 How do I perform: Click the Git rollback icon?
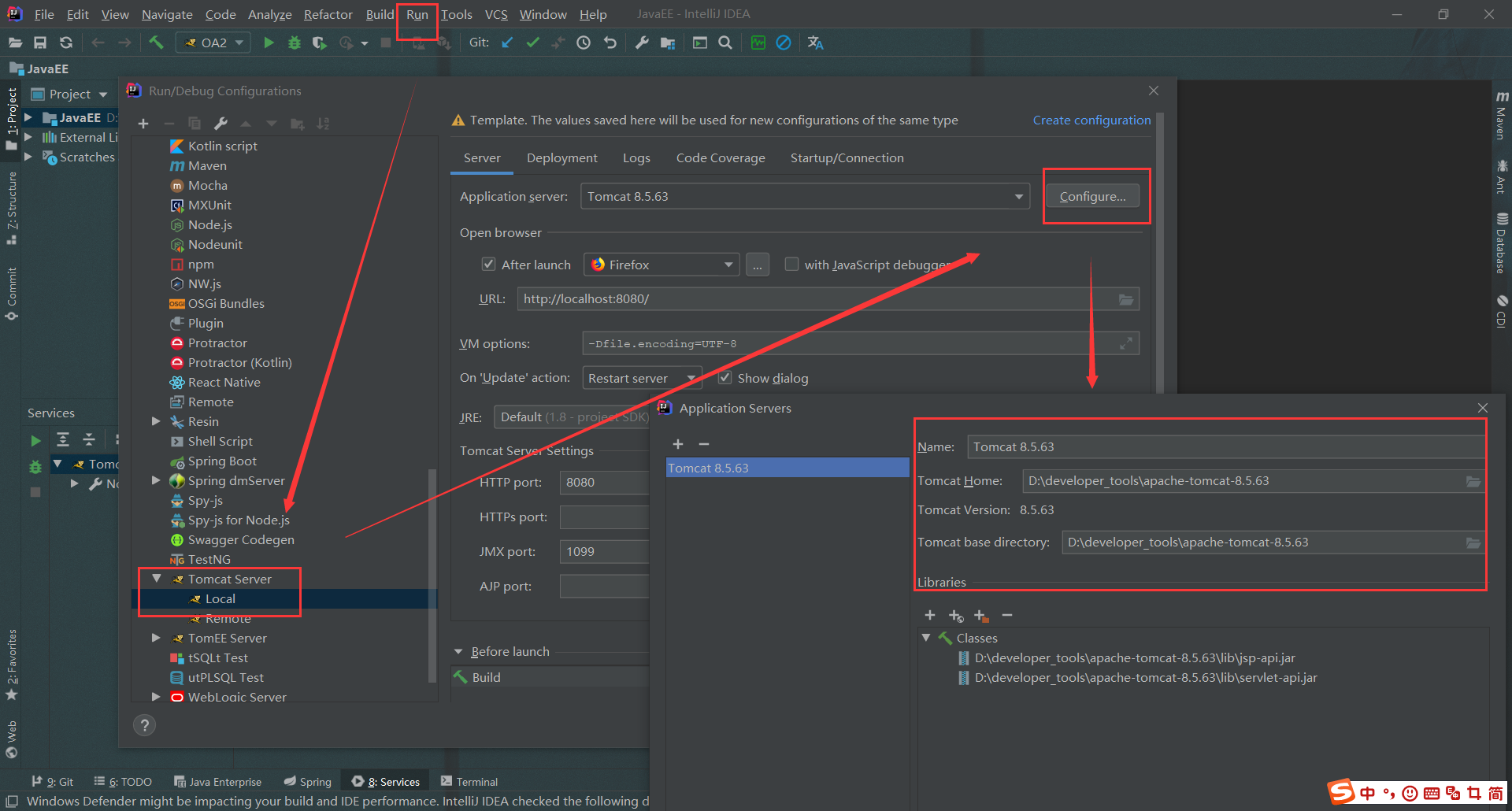point(610,43)
